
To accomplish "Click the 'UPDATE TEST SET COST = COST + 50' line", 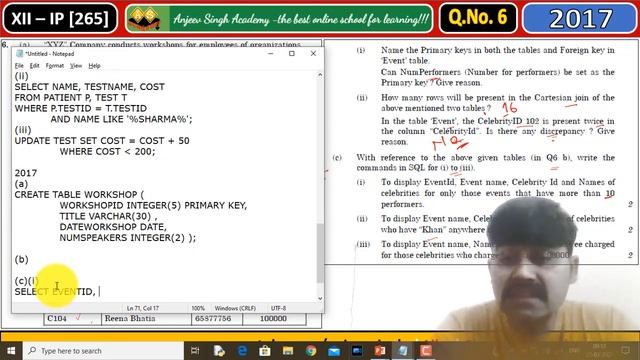I will point(102,141).
